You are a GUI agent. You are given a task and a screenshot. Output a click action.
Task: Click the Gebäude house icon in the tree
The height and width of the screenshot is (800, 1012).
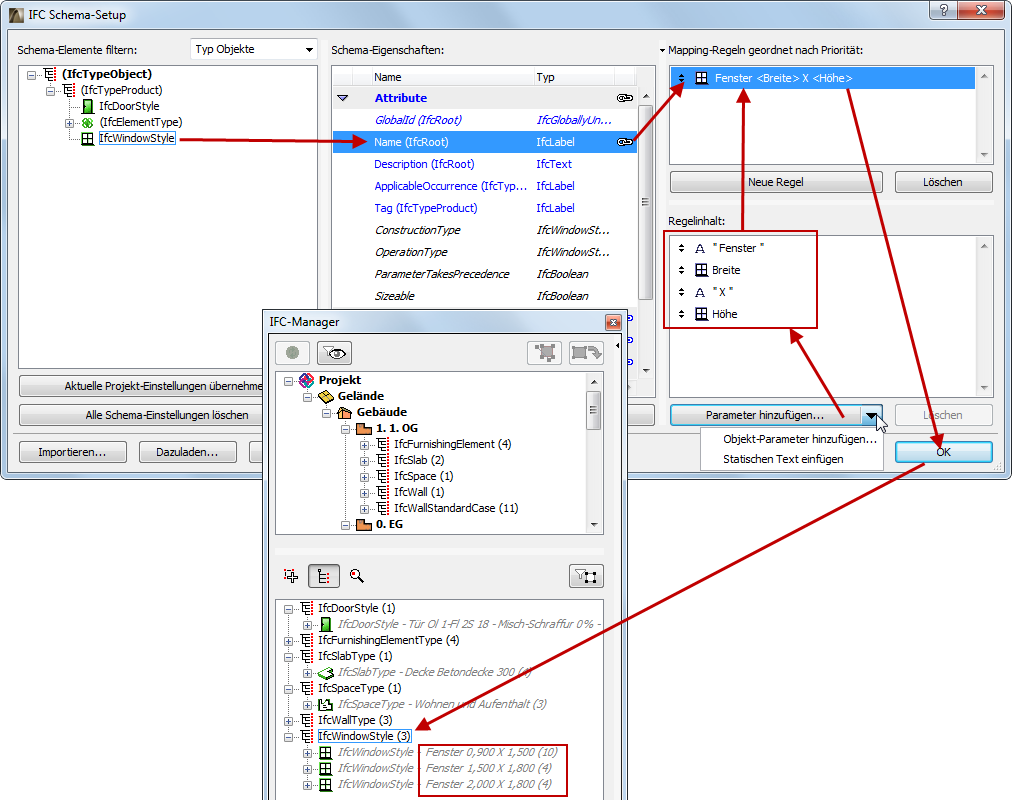[345, 412]
